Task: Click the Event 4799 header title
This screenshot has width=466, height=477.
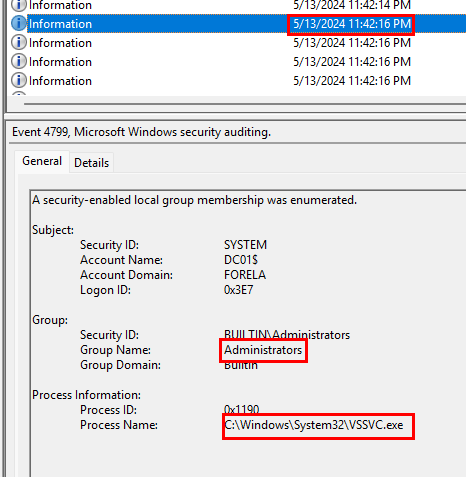Action: 141,132
